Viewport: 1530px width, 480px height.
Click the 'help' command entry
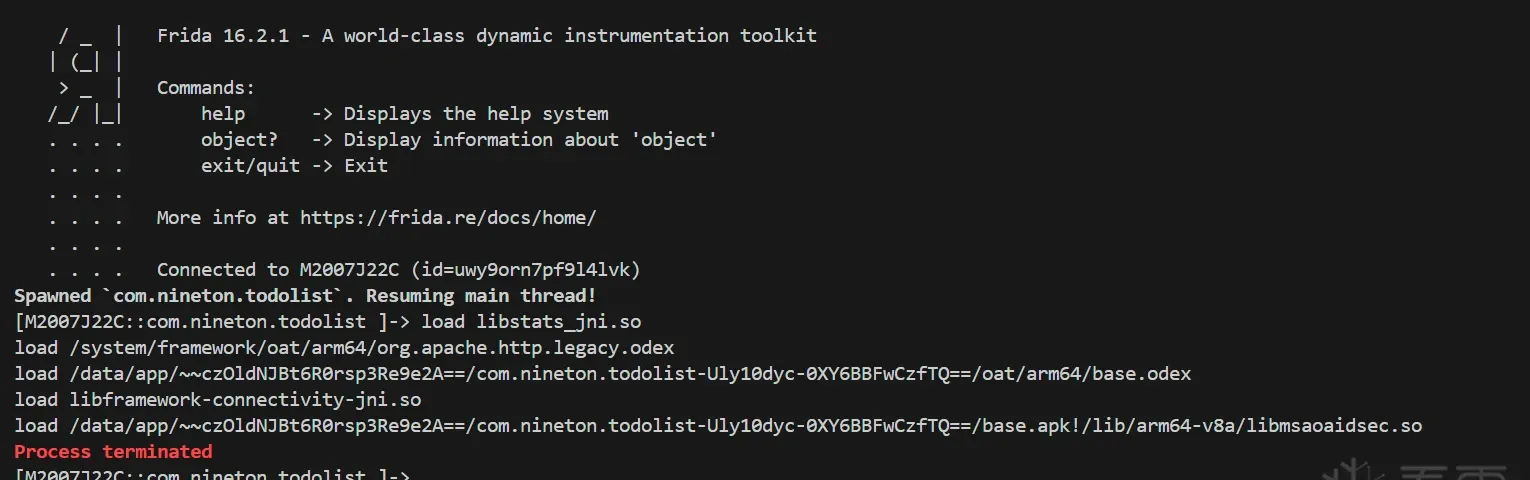(x=222, y=114)
